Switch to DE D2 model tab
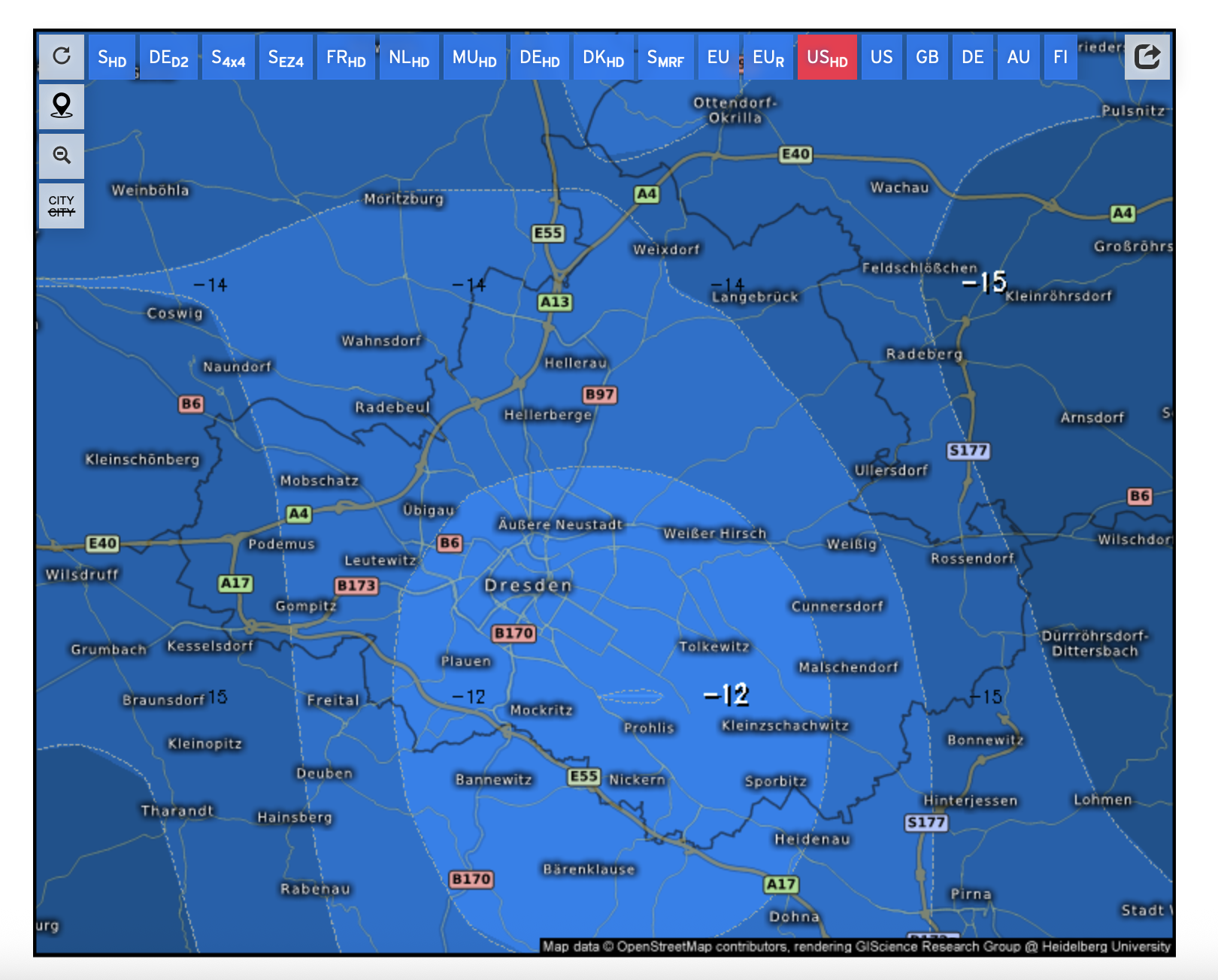This screenshot has height=980, width=1218. coord(168,58)
